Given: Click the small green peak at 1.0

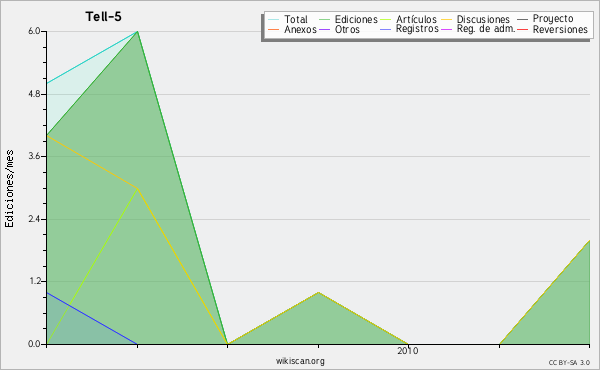Looking at the screenshot, I should coord(318,292).
